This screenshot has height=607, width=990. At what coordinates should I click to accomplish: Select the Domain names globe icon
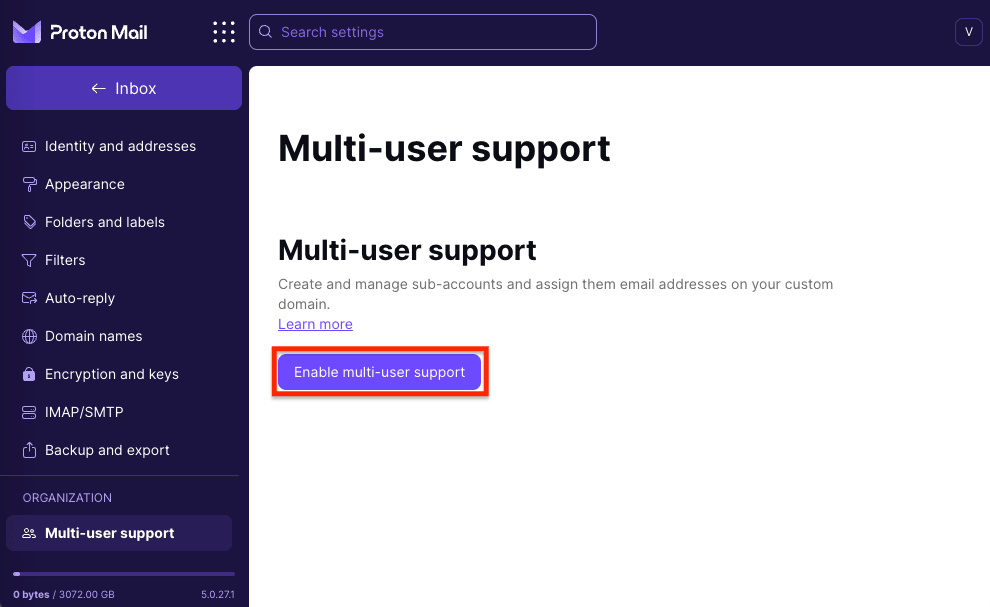[29, 336]
